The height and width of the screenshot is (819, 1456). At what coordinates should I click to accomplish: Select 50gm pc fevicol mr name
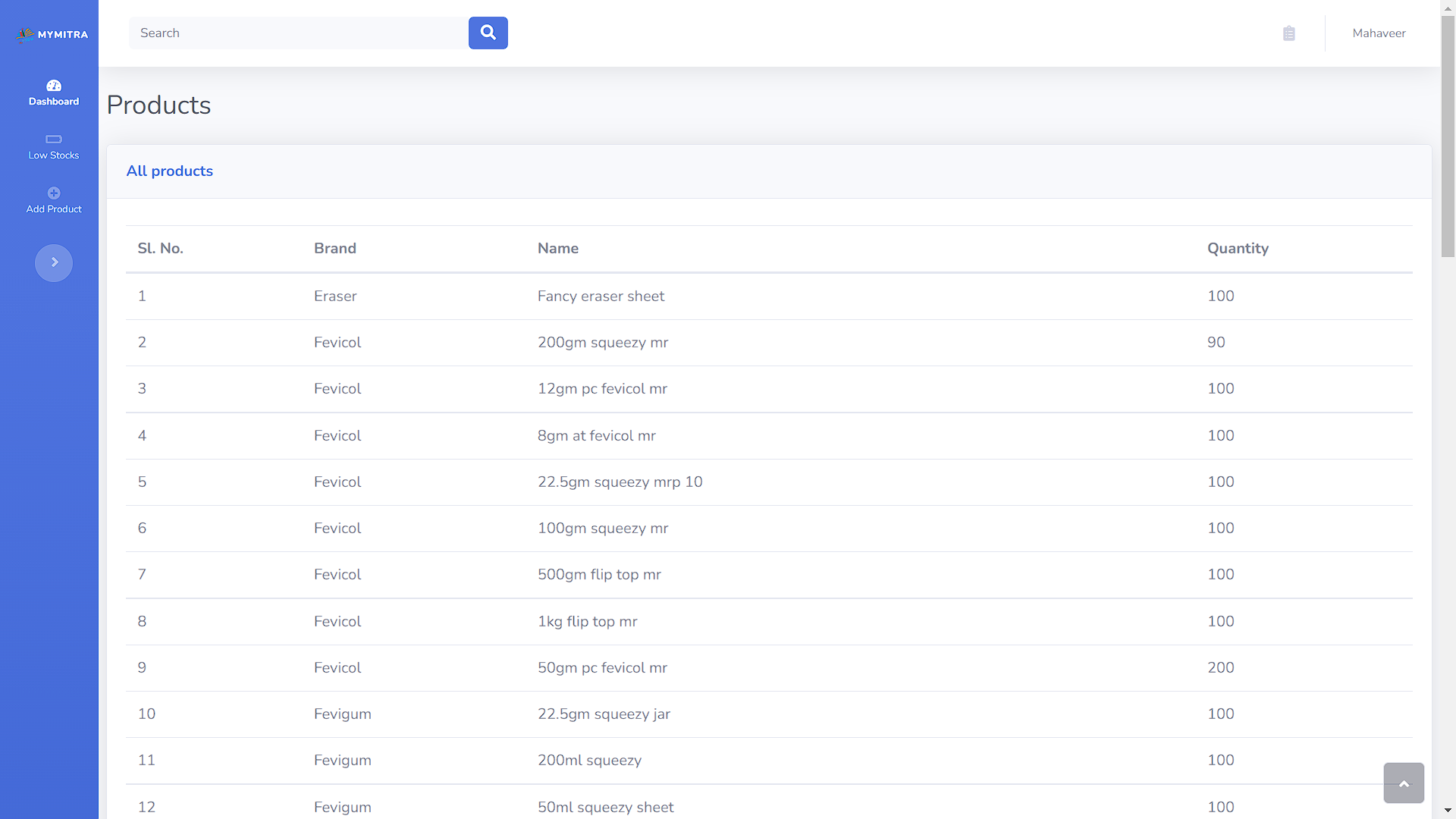pyautogui.click(x=602, y=668)
